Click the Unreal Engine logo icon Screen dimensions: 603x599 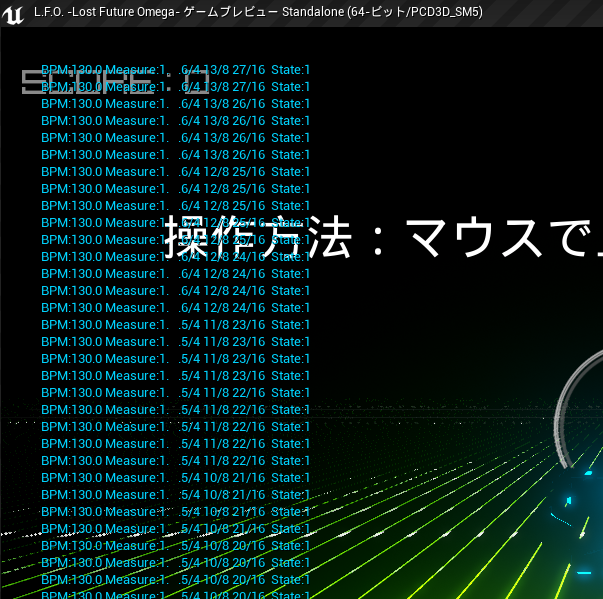(x=13, y=14)
